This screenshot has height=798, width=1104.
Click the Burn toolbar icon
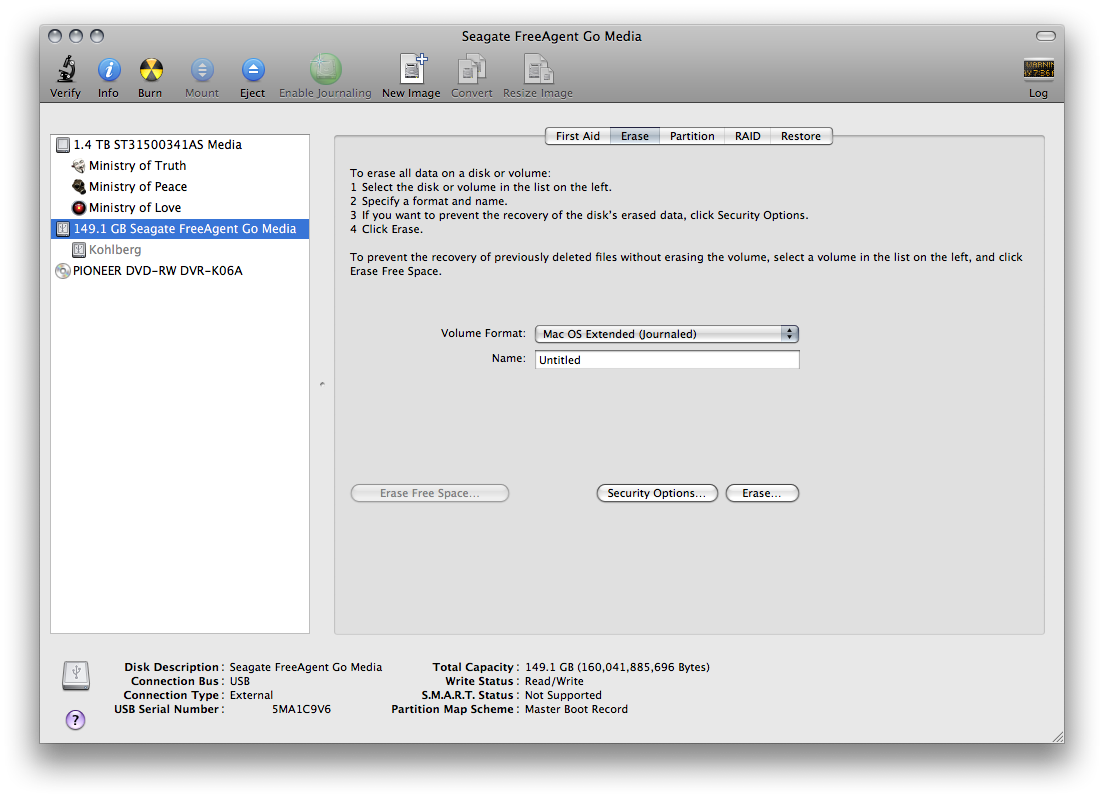click(151, 69)
